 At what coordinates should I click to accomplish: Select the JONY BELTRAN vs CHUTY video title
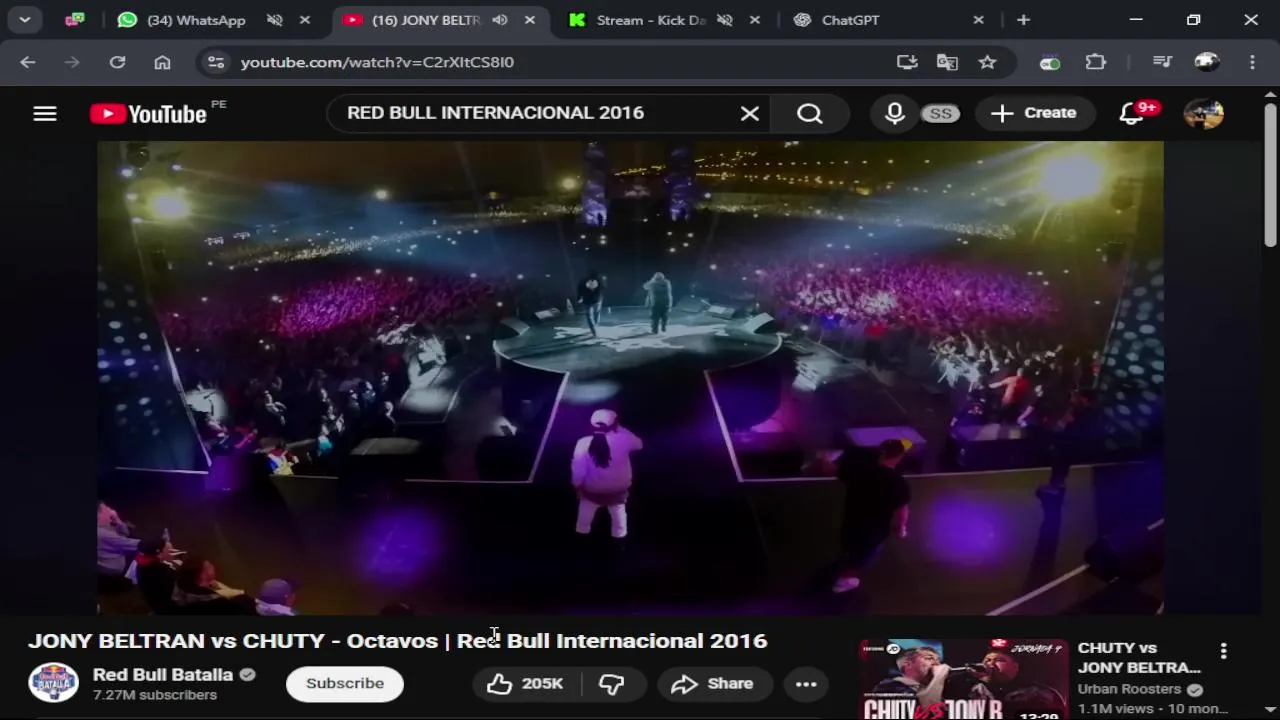point(397,641)
